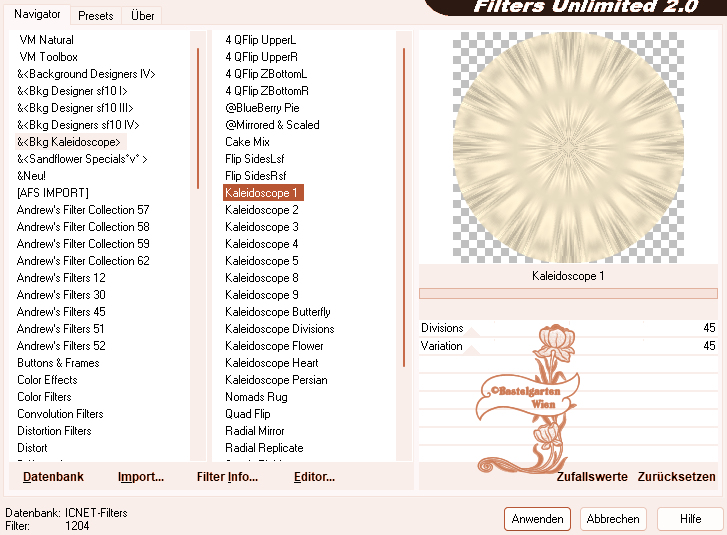Open the Presets tab
This screenshot has width=727, height=535.
click(x=96, y=16)
